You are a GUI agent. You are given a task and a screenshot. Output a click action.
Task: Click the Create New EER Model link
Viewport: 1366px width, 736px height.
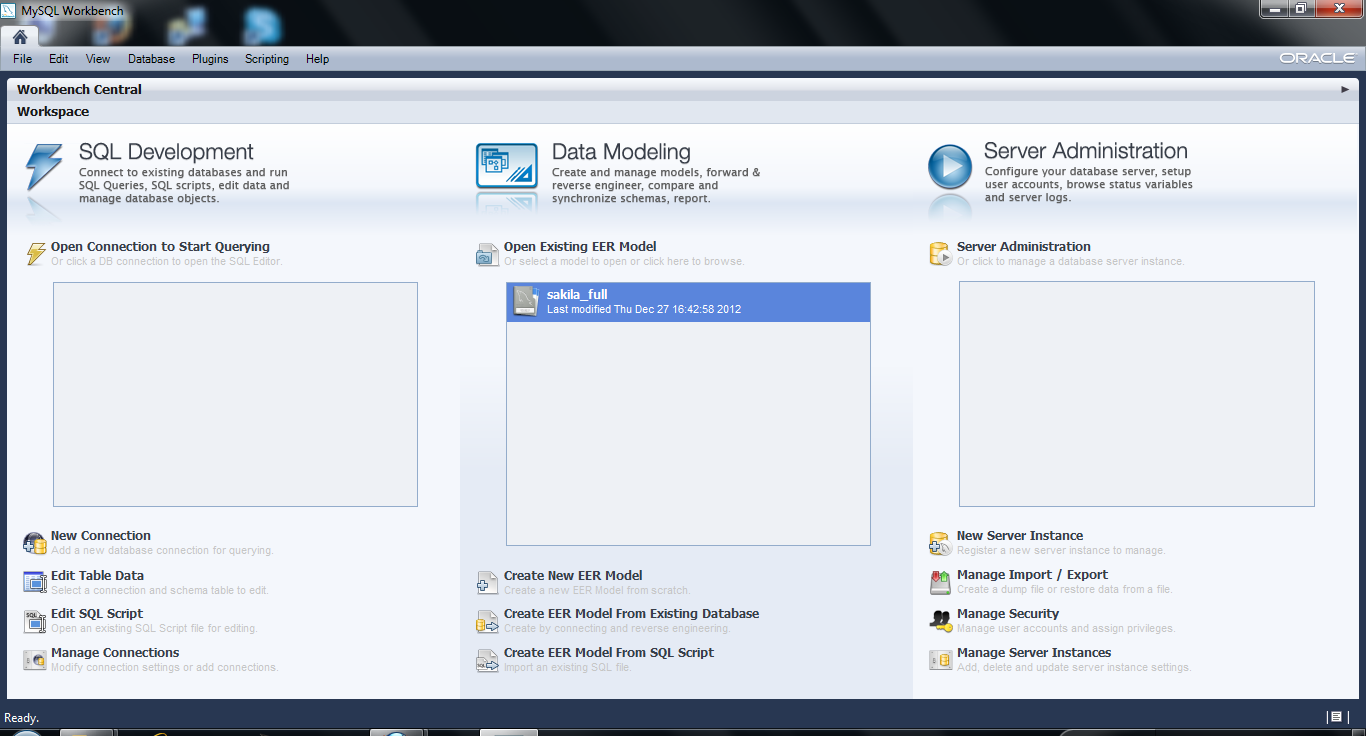click(573, 576)
